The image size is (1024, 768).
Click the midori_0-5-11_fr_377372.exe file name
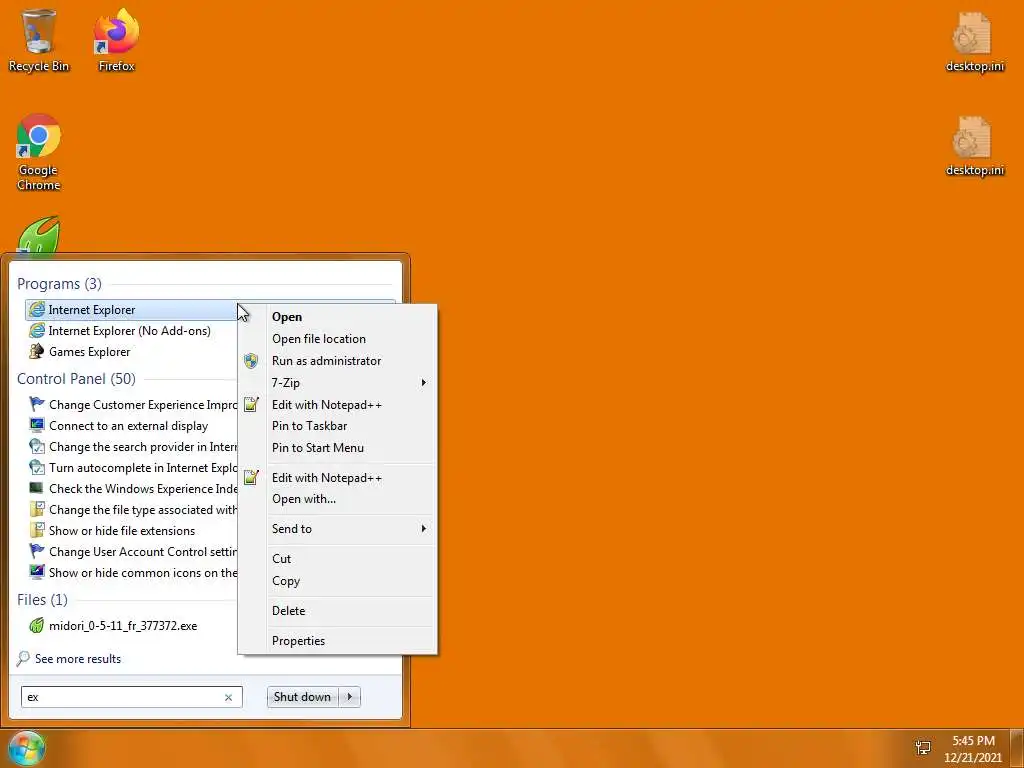123,626
